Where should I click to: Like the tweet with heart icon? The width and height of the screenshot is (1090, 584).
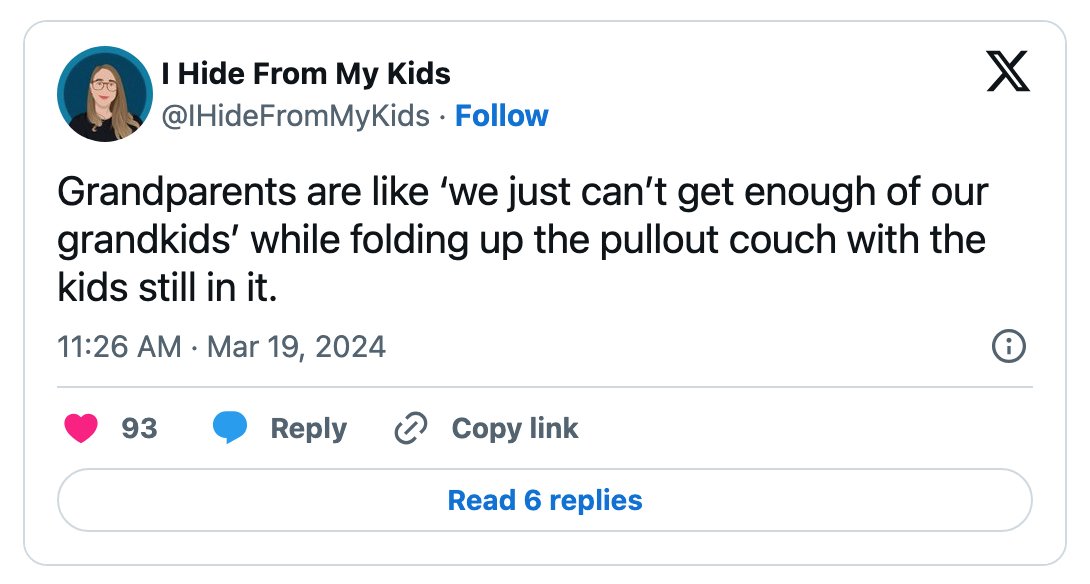(81, 428)
